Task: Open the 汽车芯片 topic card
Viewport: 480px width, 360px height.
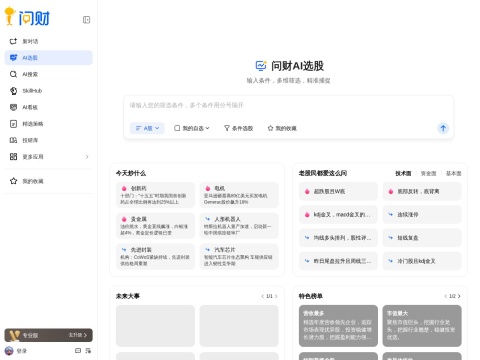Action: point(239,256)
